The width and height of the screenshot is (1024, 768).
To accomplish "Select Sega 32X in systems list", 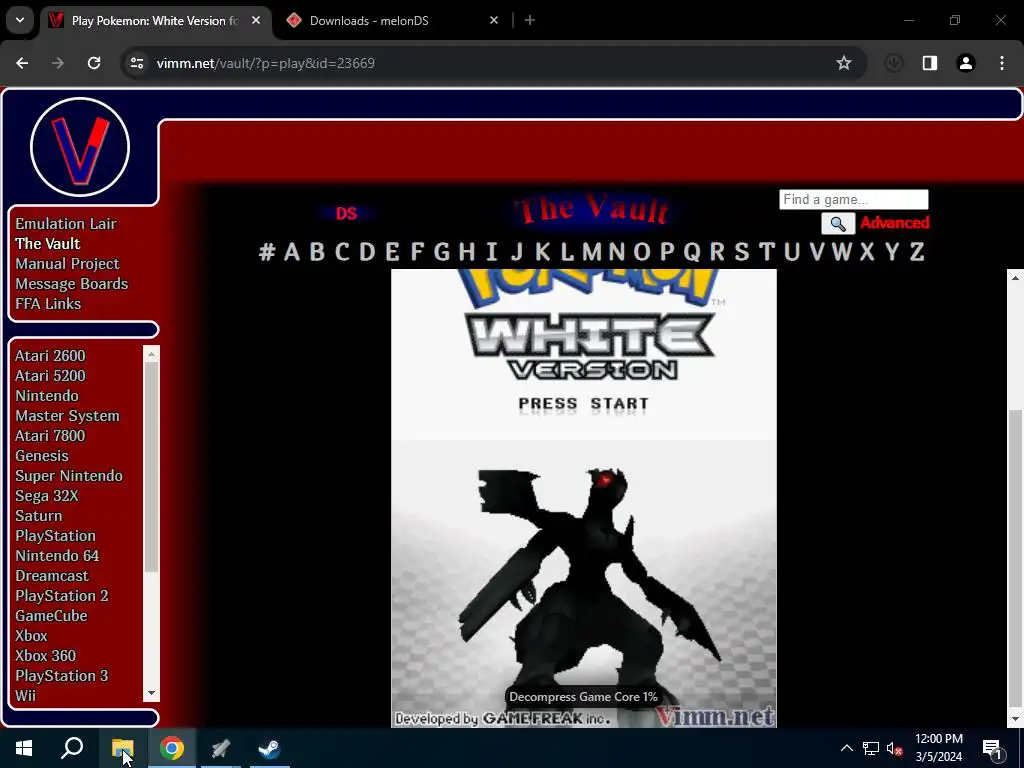I will pos(46,496).
